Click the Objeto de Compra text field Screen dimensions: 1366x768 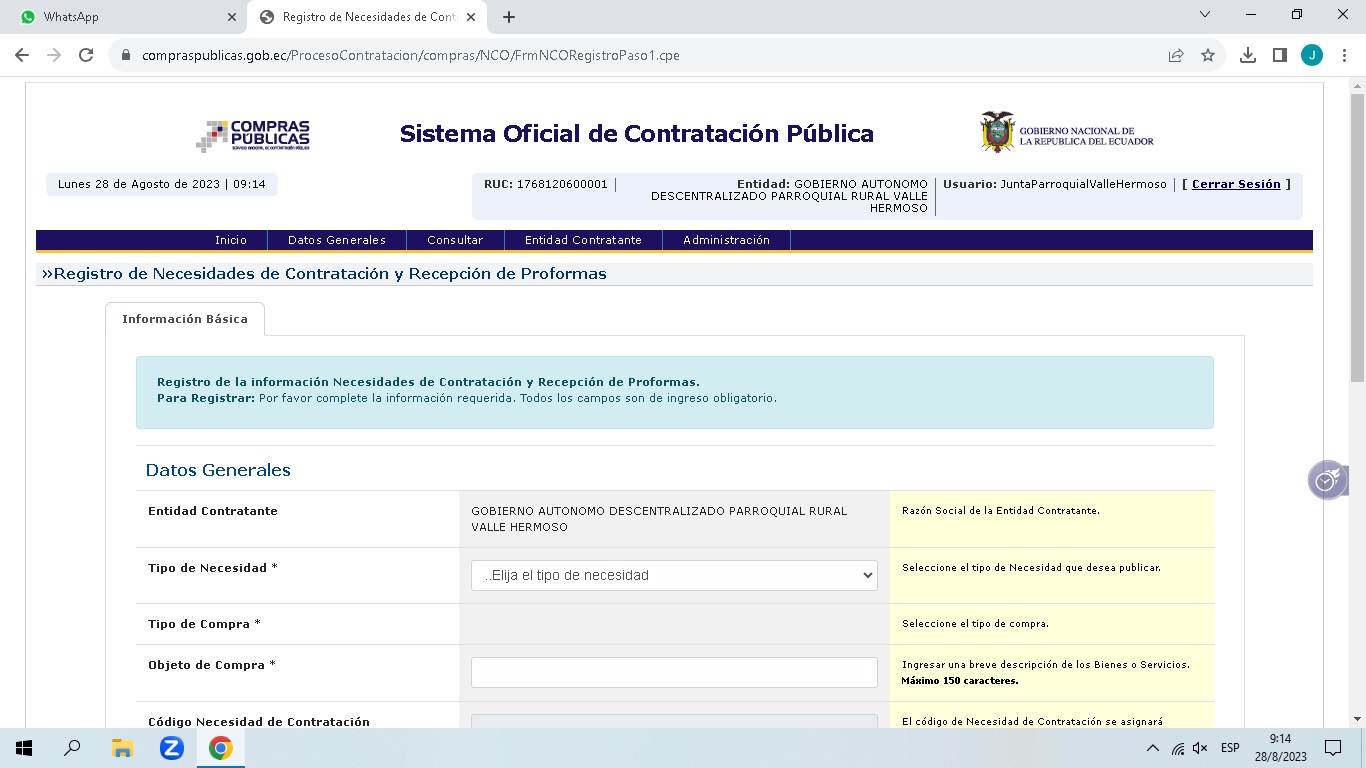[x=674, y=672]
